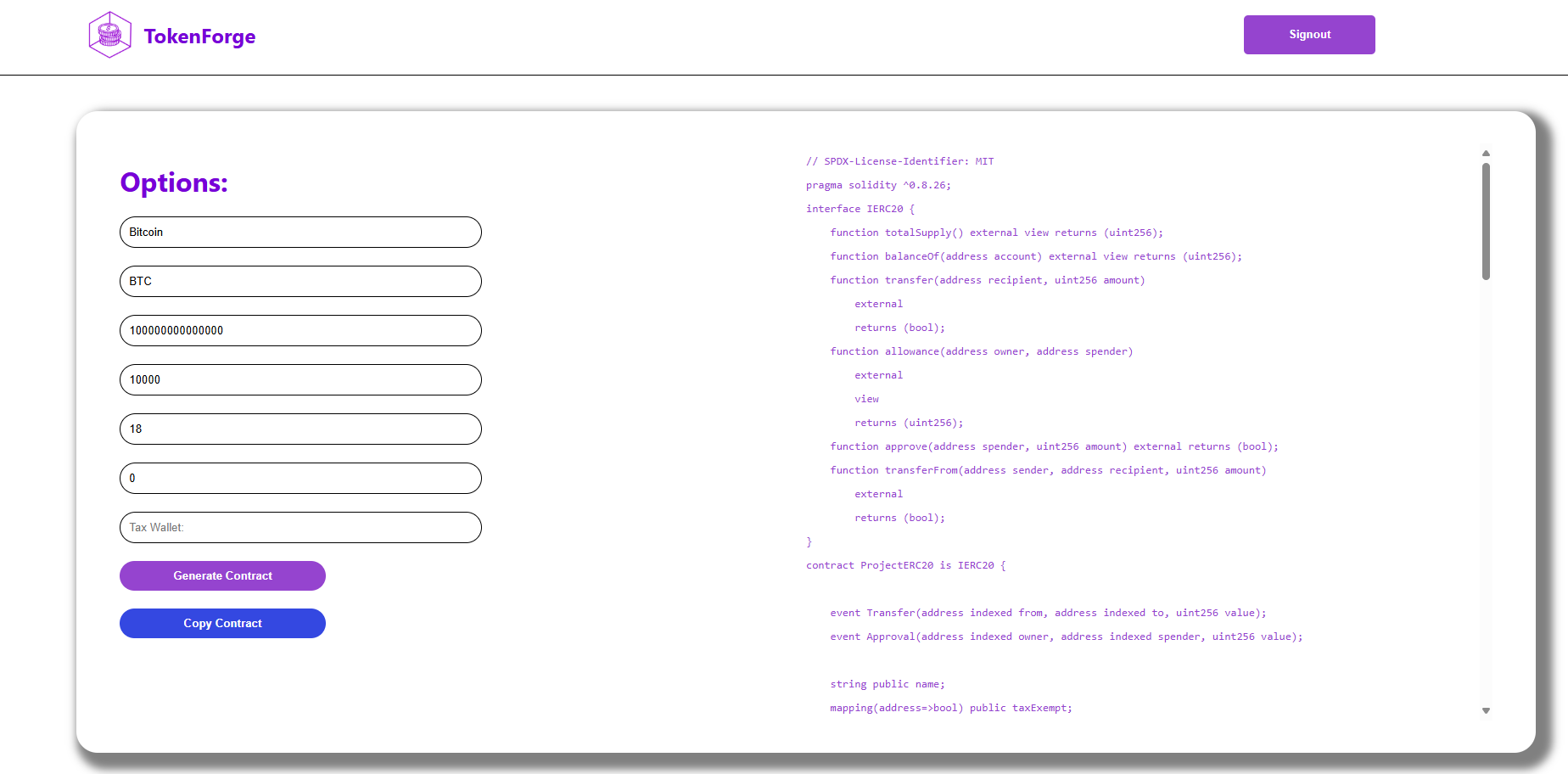Image resolution: width=1568 pixels, height=774 pixels.
Task: Click the function allowance code line
Action: pos(982,351)
